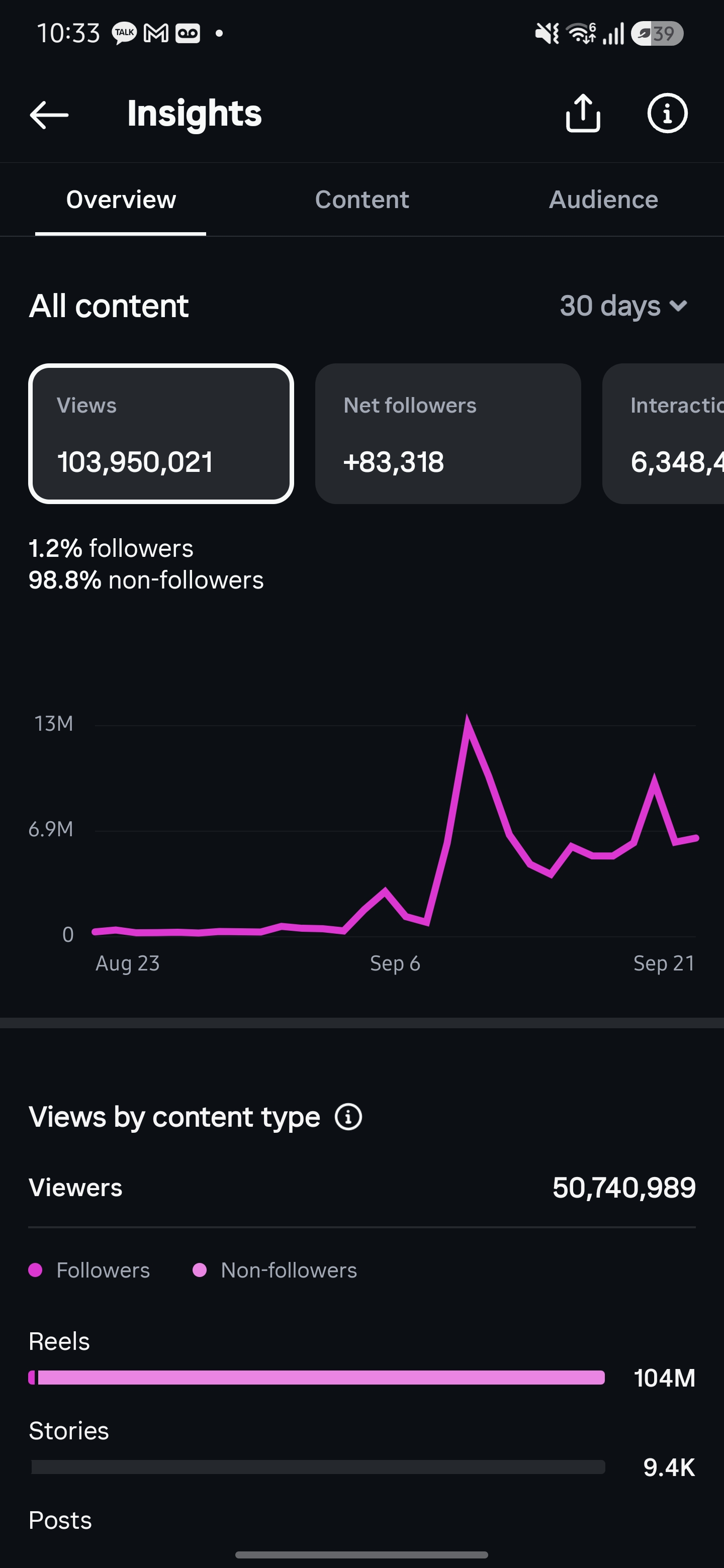Image resolution: width=724 pixels, height=1568 pixels.
Task: Tap the Overview tab
Action: (121, 200)
